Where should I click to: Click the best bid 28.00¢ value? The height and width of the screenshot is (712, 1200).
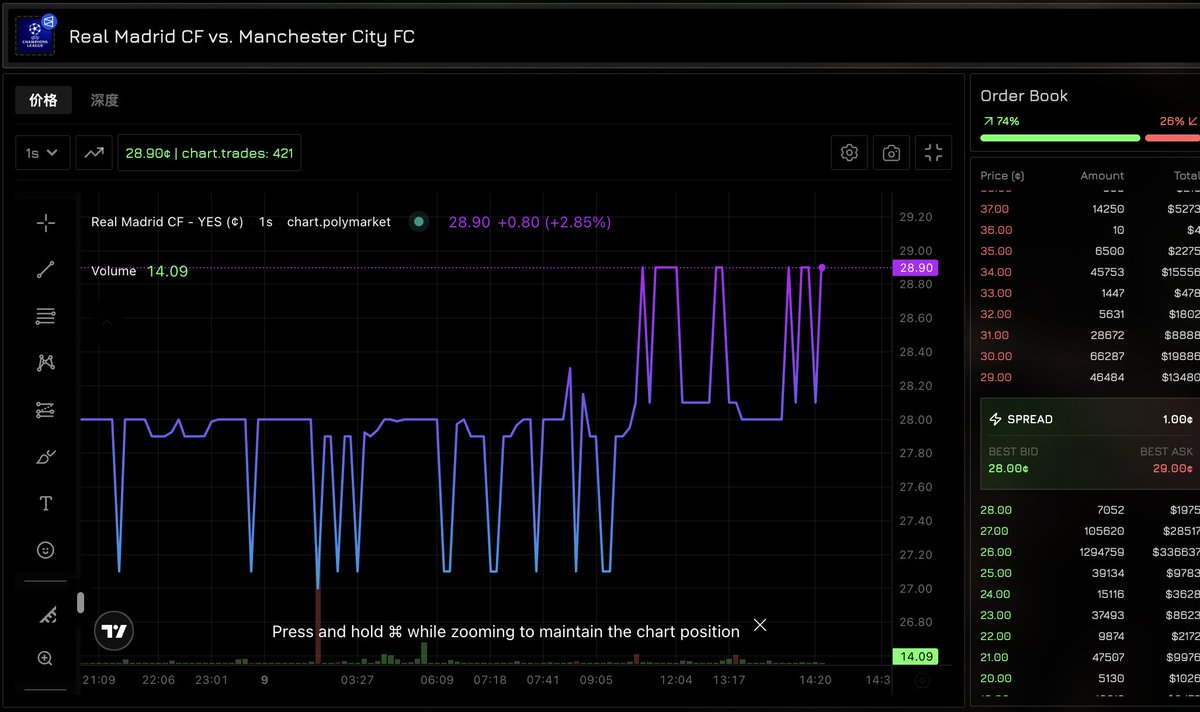click(x=1008, y=468)
